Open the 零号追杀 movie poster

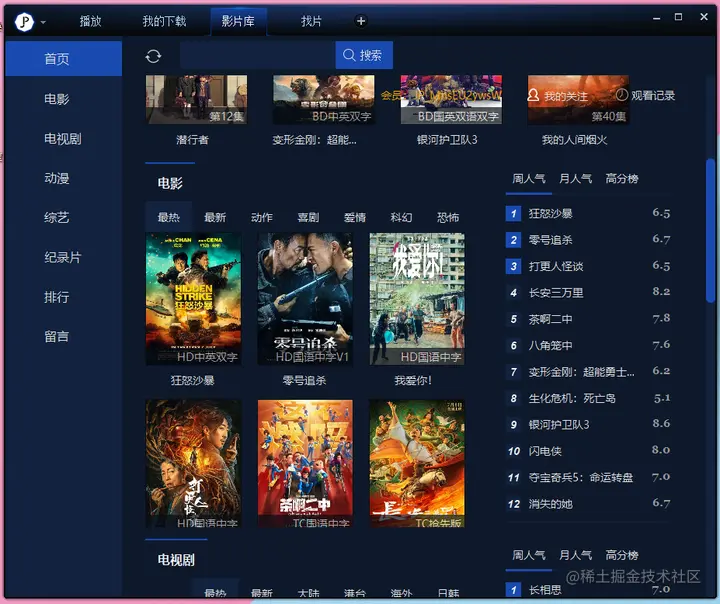[x=305, y=299]
